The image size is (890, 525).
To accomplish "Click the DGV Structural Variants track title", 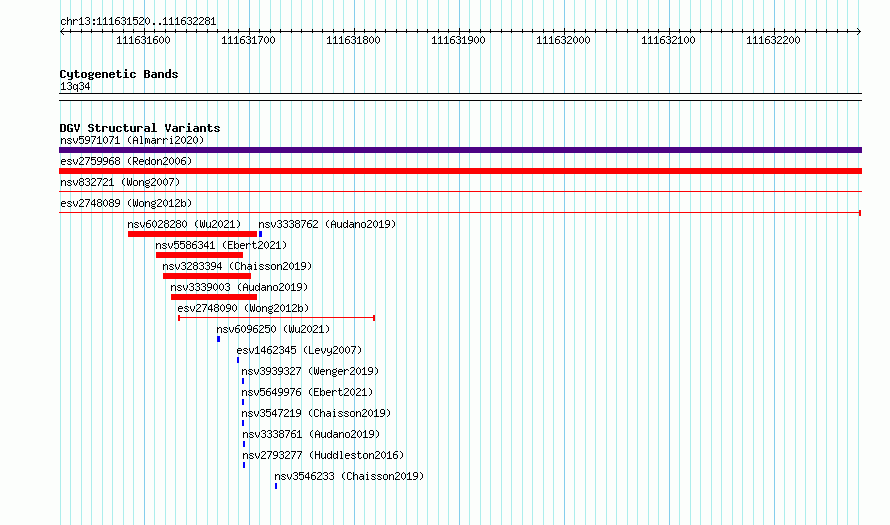I will (x=140, y=128).
